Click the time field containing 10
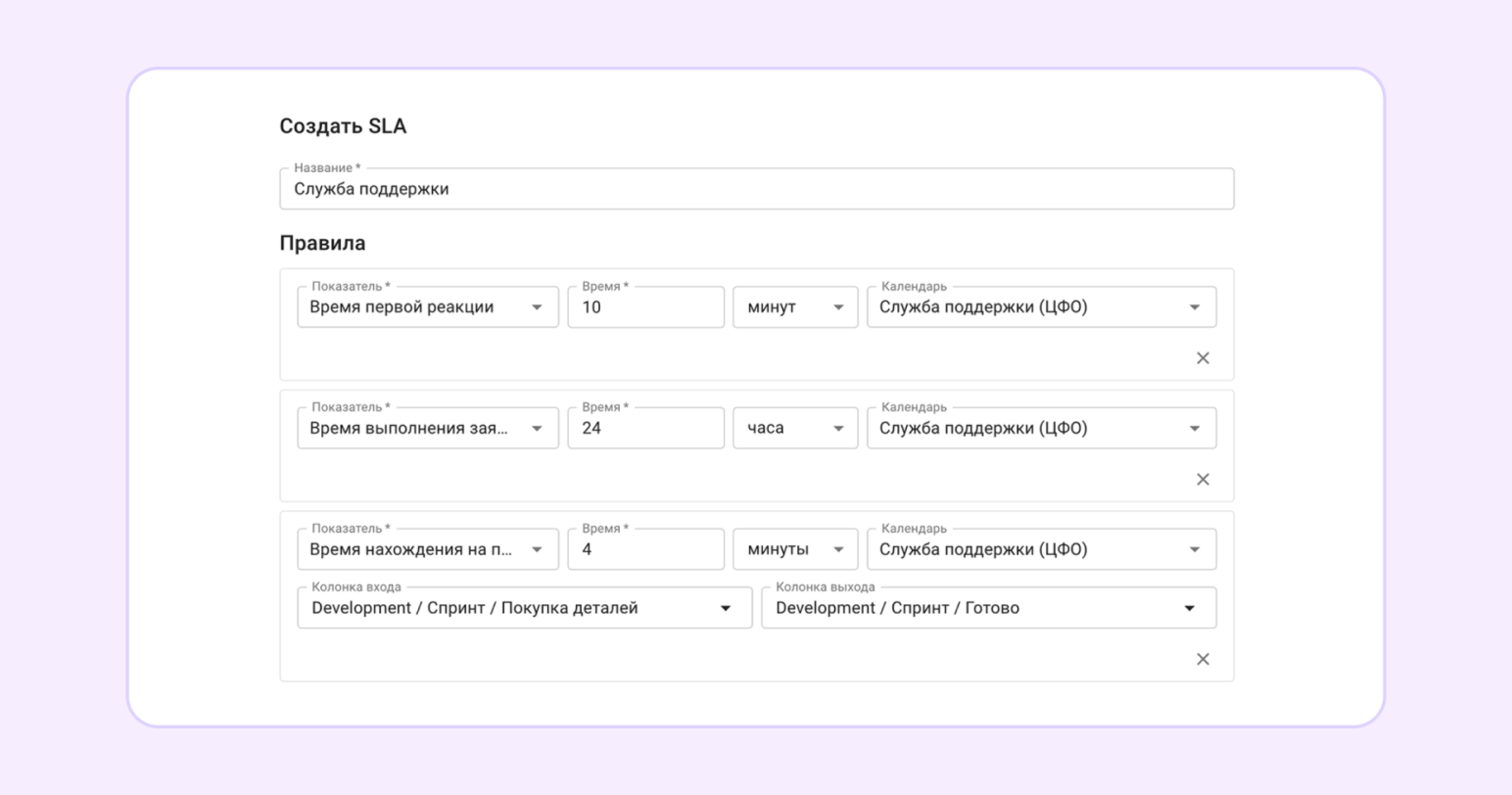 (645, 307)
